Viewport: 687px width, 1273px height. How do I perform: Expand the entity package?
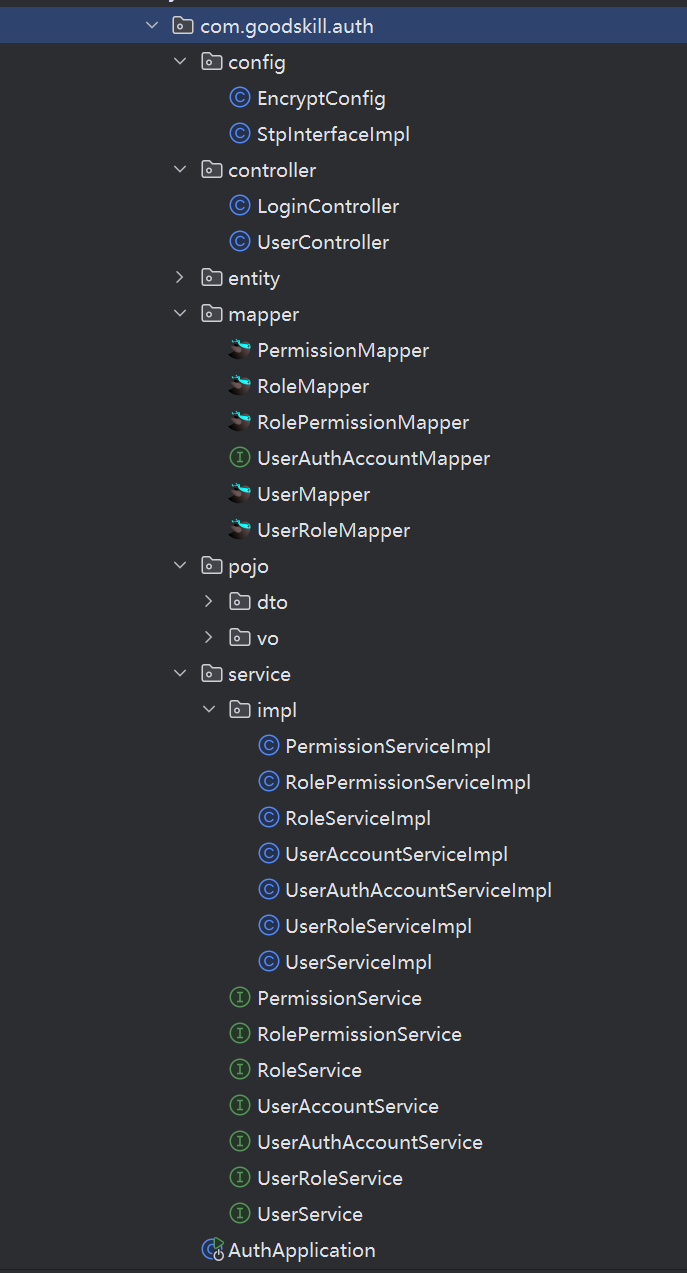(180, 278)
